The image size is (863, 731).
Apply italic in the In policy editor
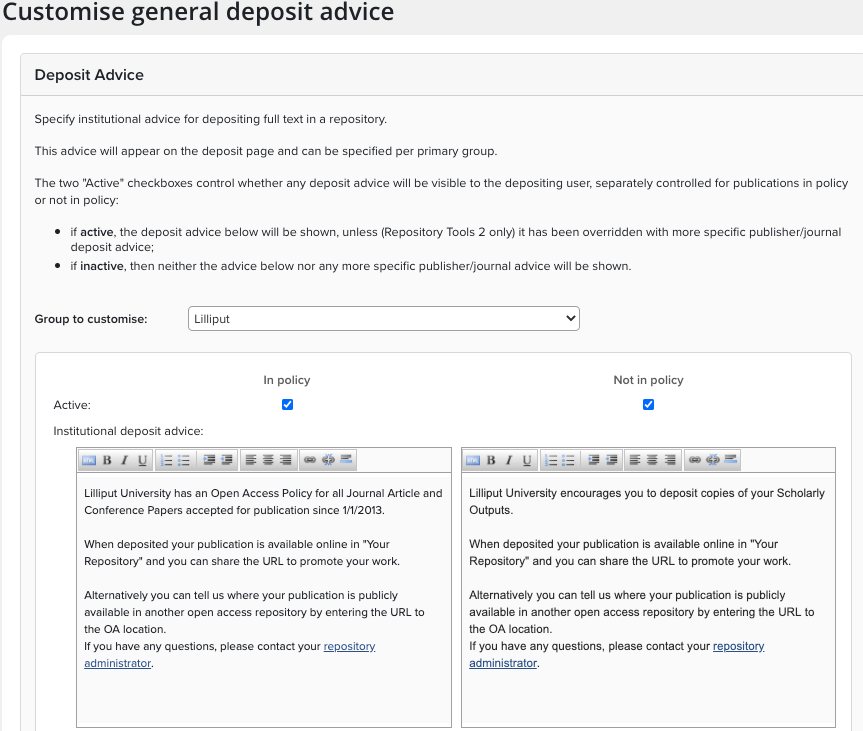click(124, 460)
